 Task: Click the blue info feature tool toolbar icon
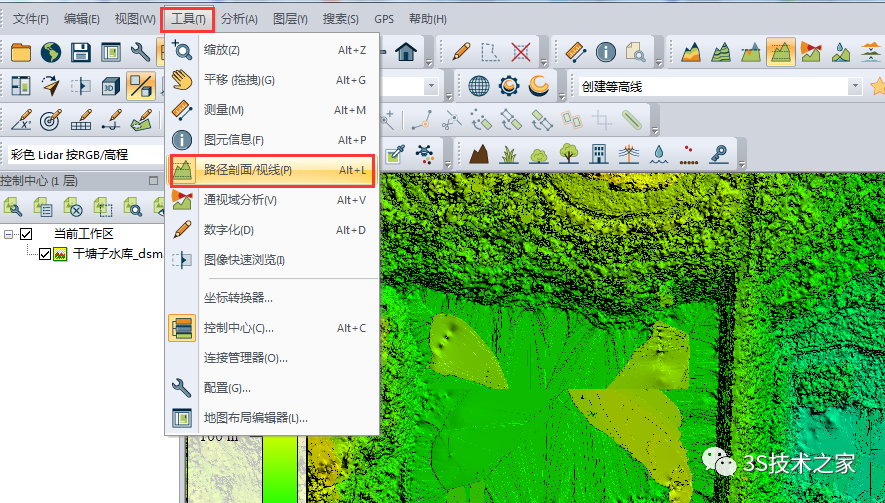pyautogui.click(x=606, y=53)
